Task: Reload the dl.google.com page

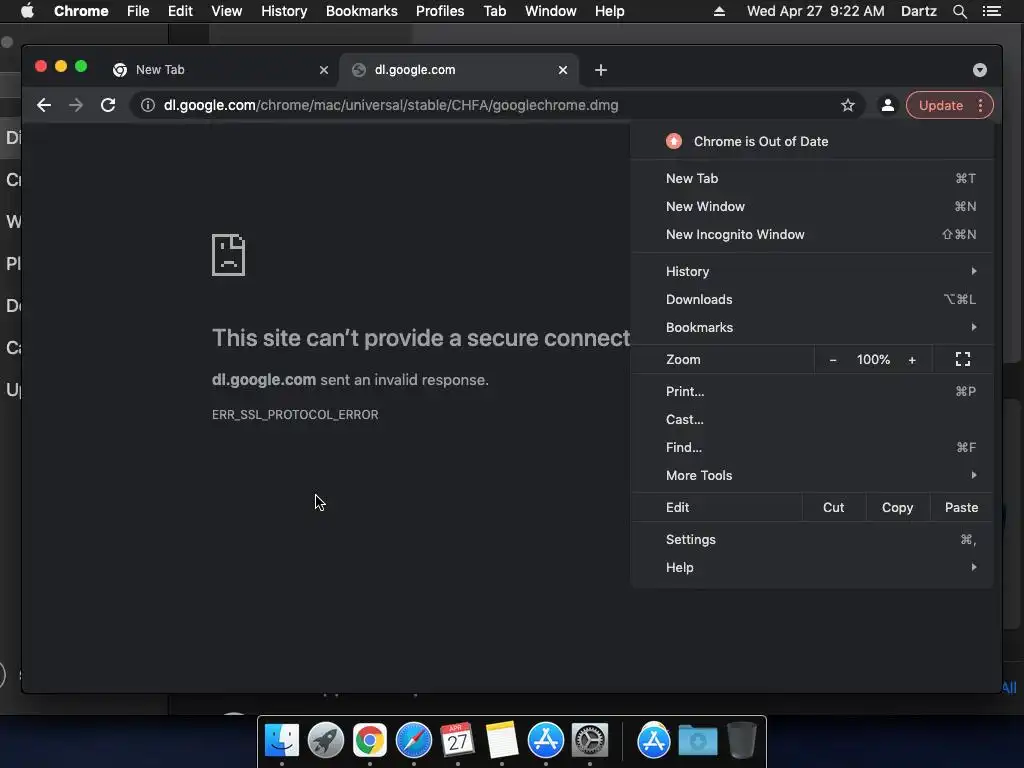Action: tap(108, 105)
